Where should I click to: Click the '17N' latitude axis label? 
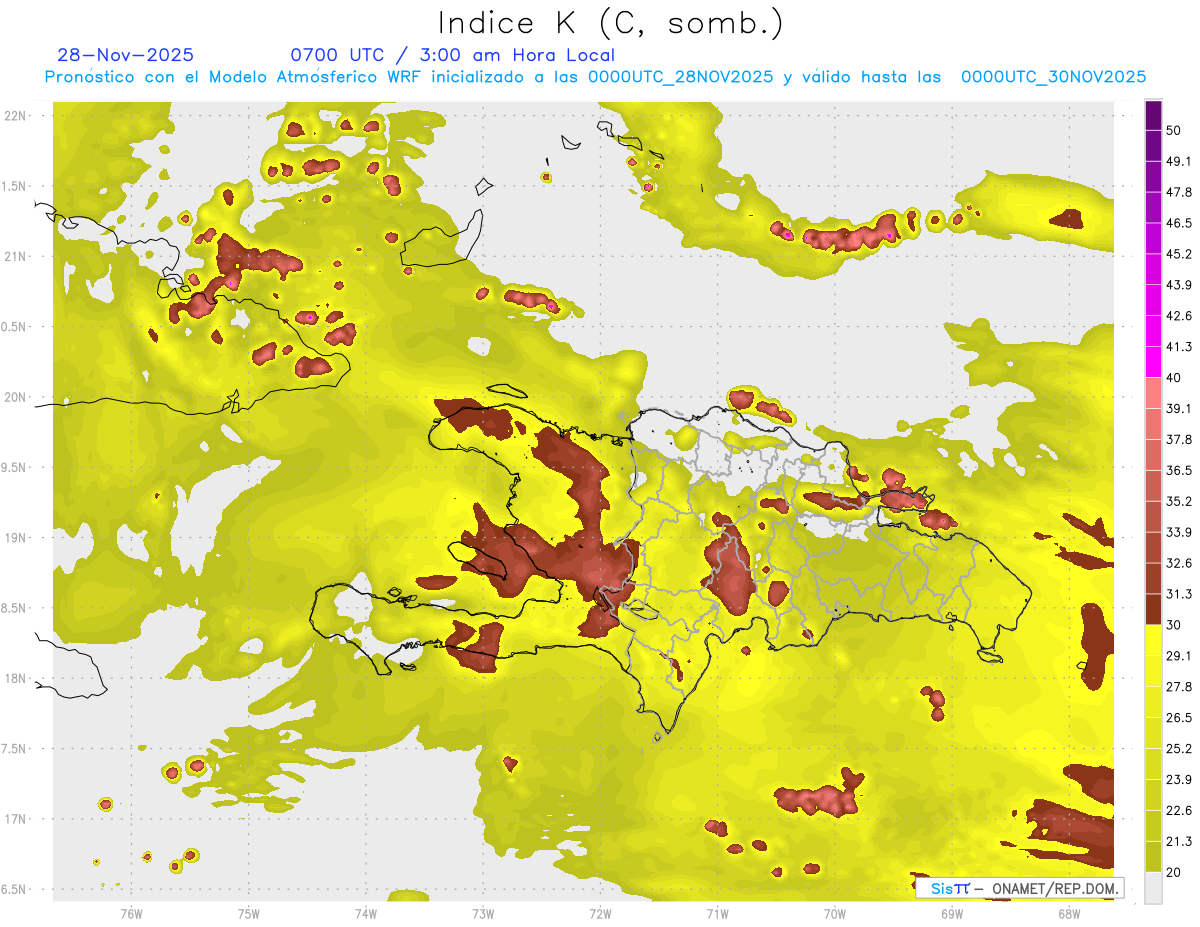(17, 819)
